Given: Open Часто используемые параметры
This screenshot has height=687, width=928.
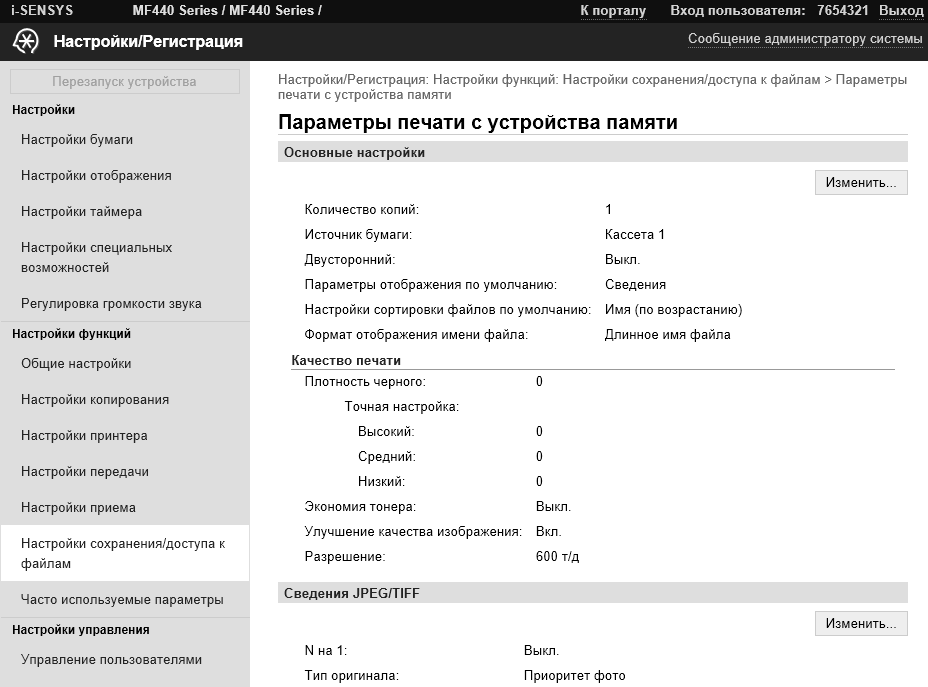Looking at the screenshot, I should [122, 600].
